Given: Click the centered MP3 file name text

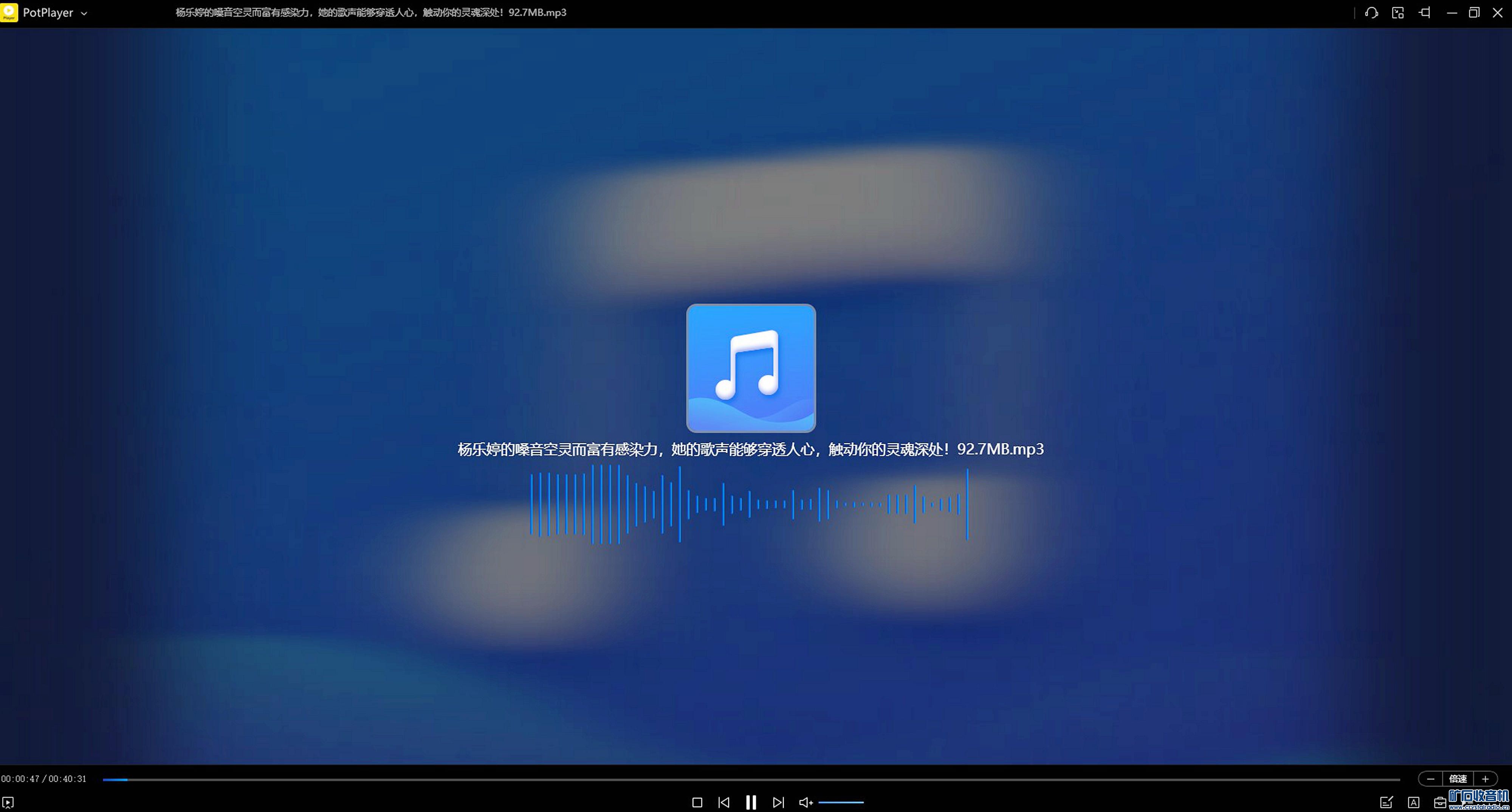Looking at the screenshot, I should (x=751, y=449).
